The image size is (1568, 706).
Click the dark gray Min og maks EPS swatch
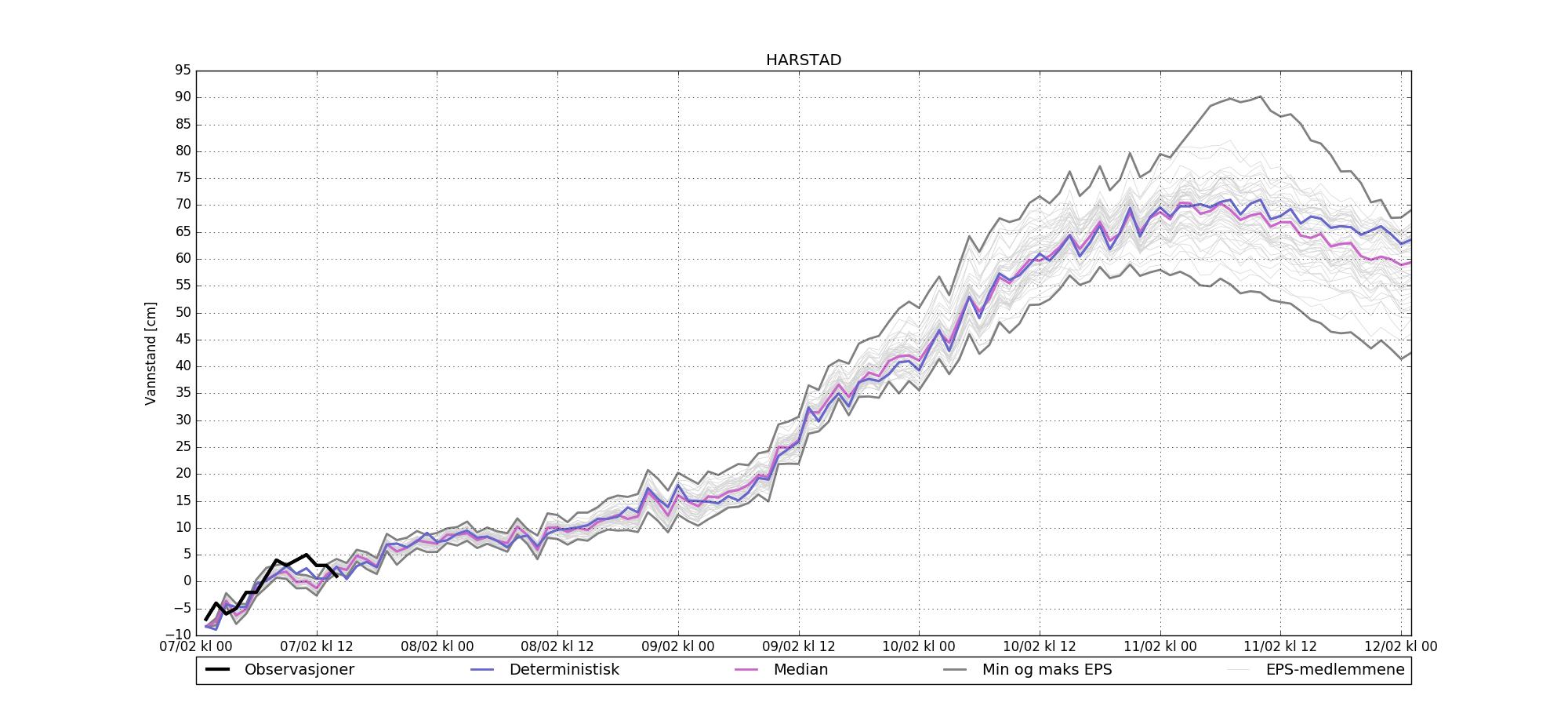click(955, 670)
